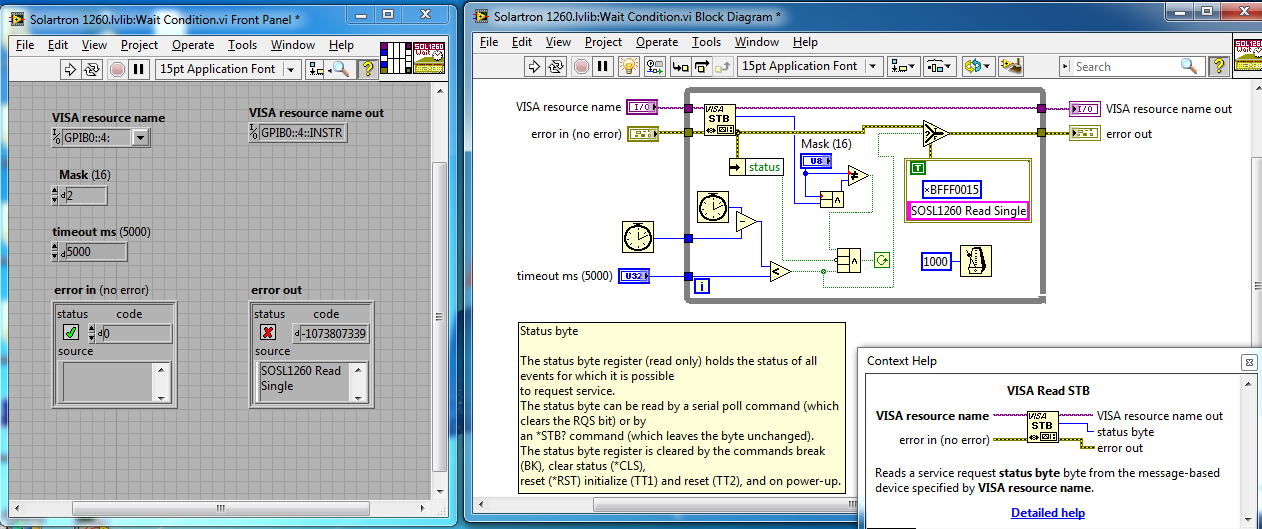Open Operate menu in Block Diagram window

coord(657,42)
